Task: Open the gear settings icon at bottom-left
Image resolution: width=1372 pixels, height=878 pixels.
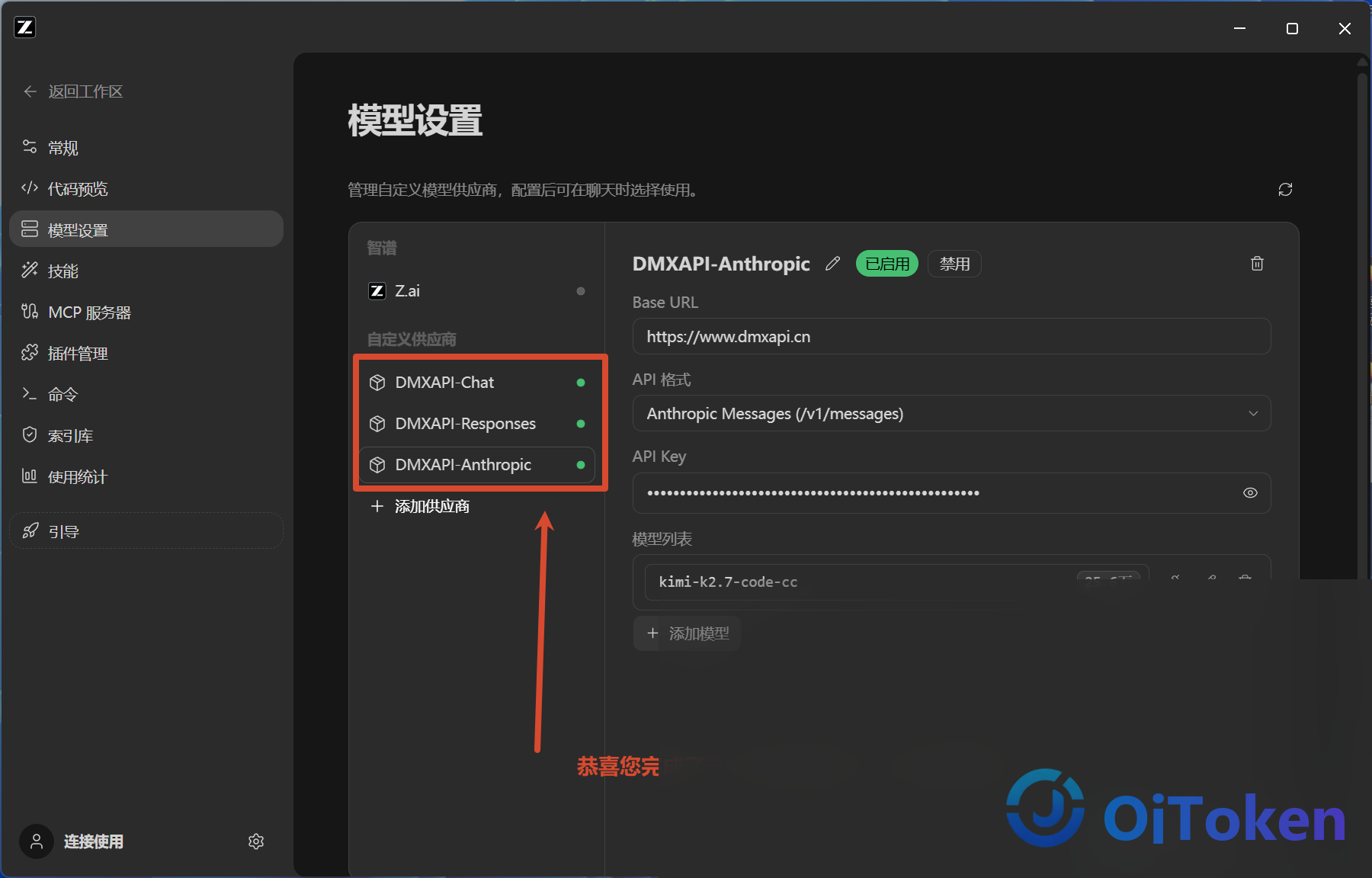Action: [256, 841]
